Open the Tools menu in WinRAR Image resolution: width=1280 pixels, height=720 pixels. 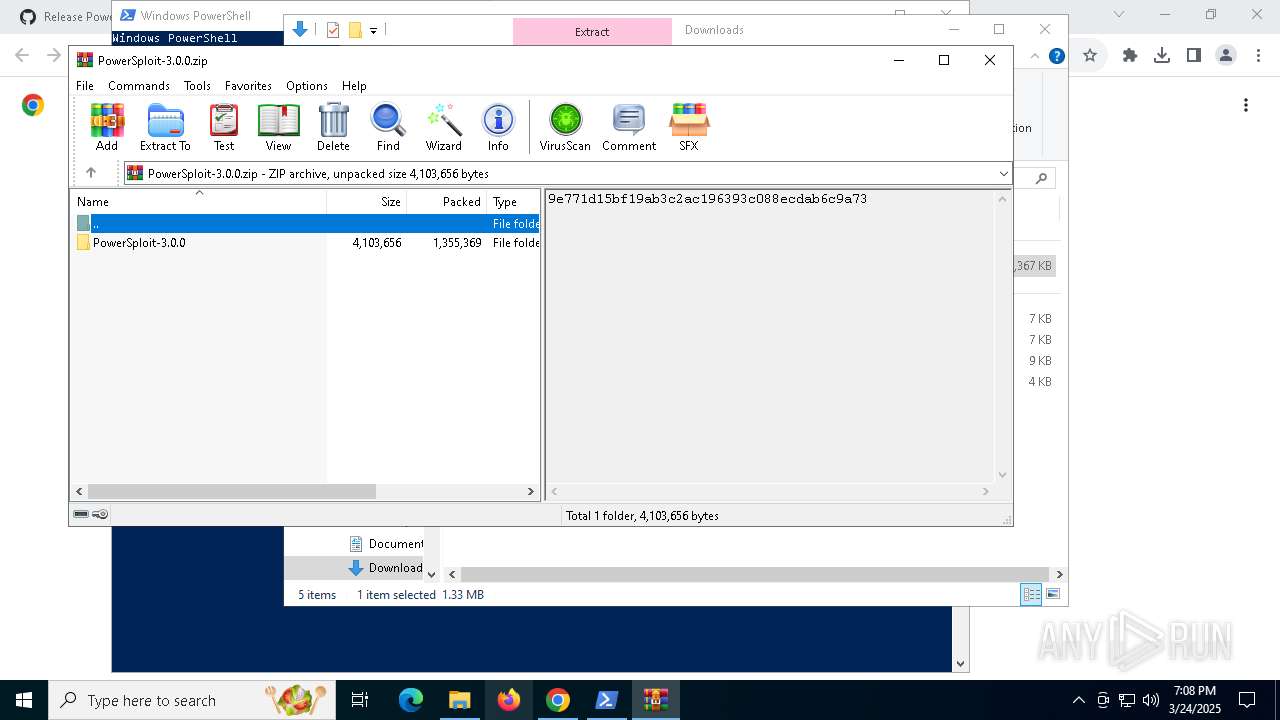coord(197,86)
